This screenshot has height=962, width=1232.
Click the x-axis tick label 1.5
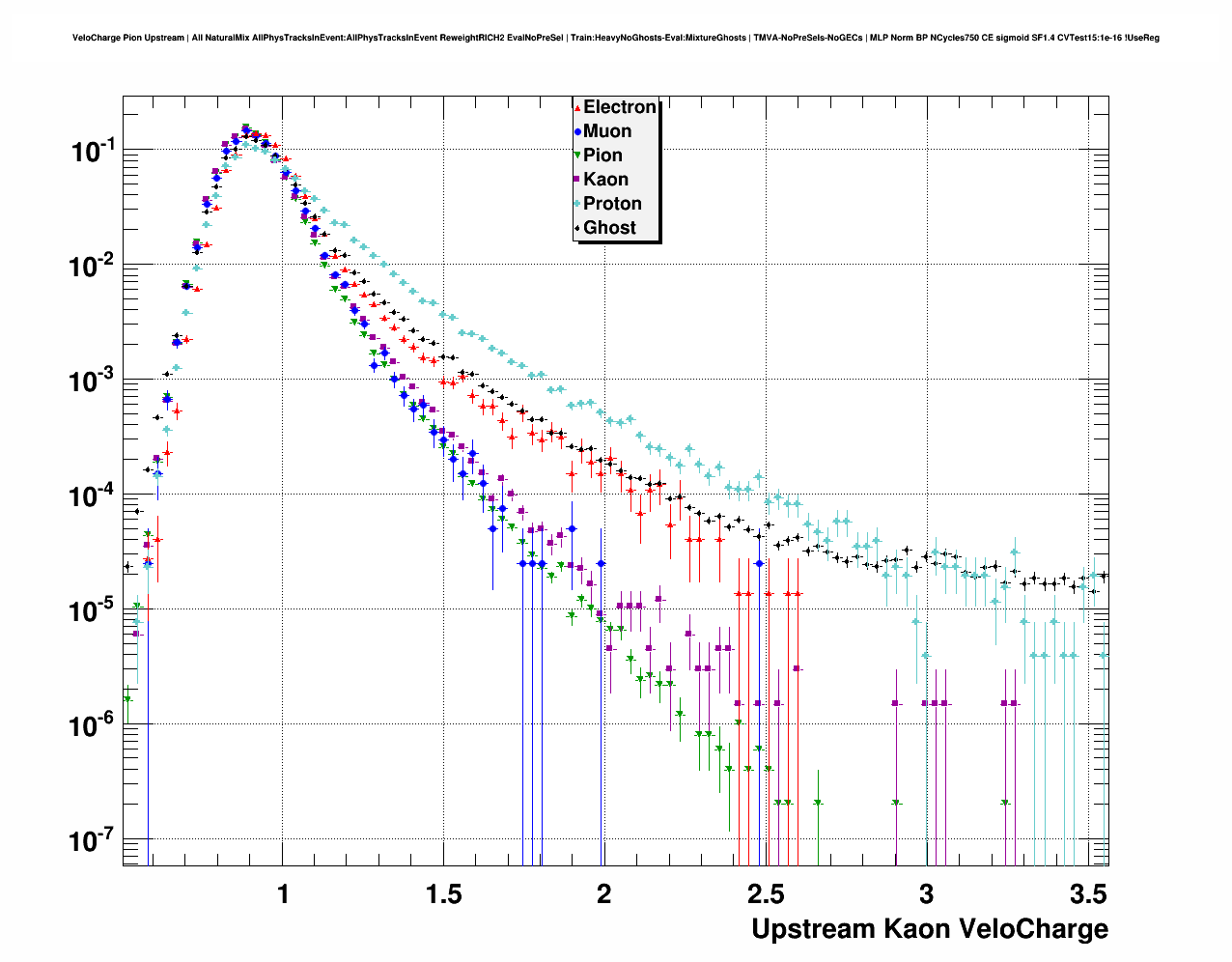[x=443, y=894]
